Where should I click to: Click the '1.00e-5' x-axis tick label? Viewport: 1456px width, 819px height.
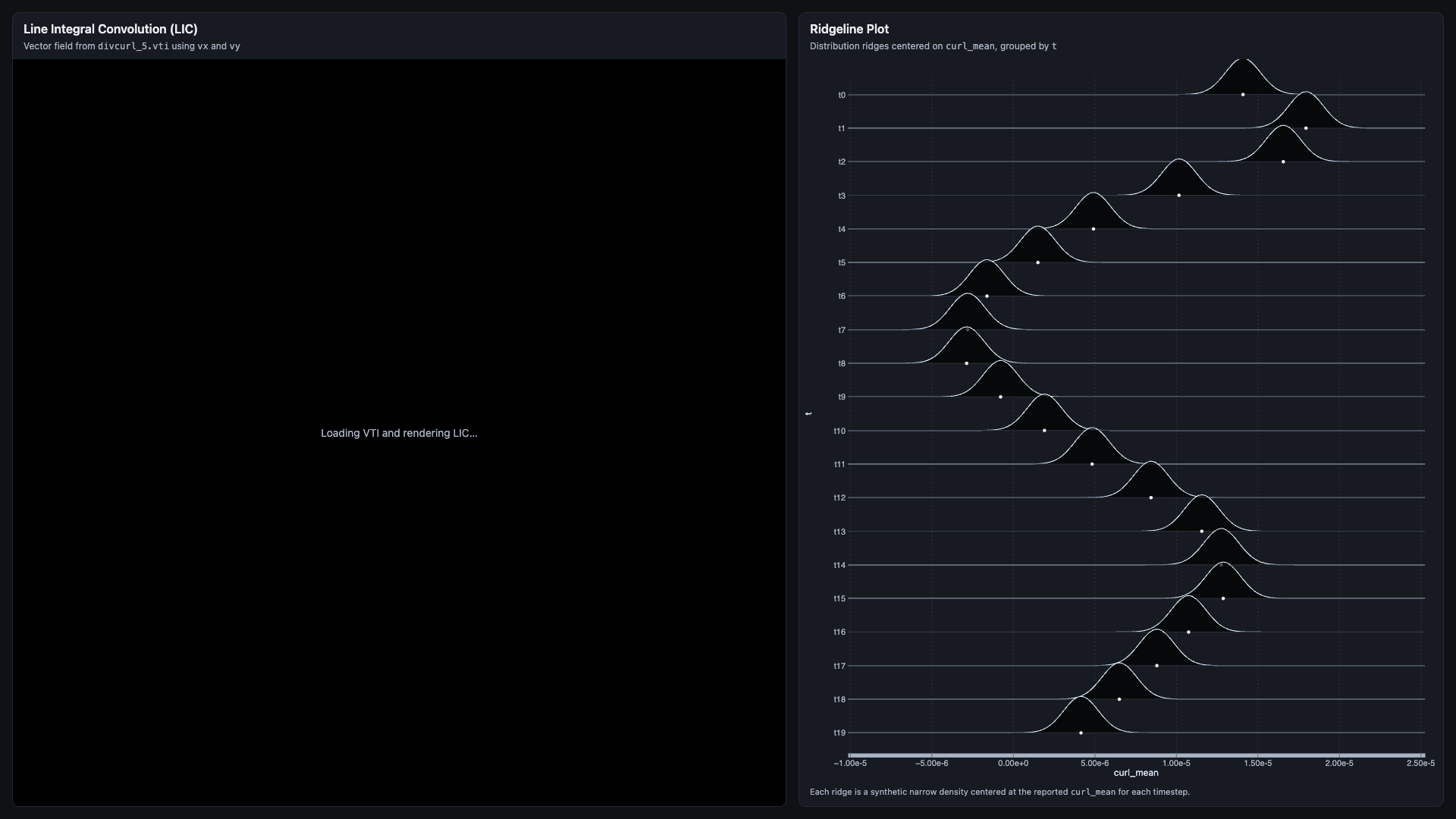pos(1176,763)
